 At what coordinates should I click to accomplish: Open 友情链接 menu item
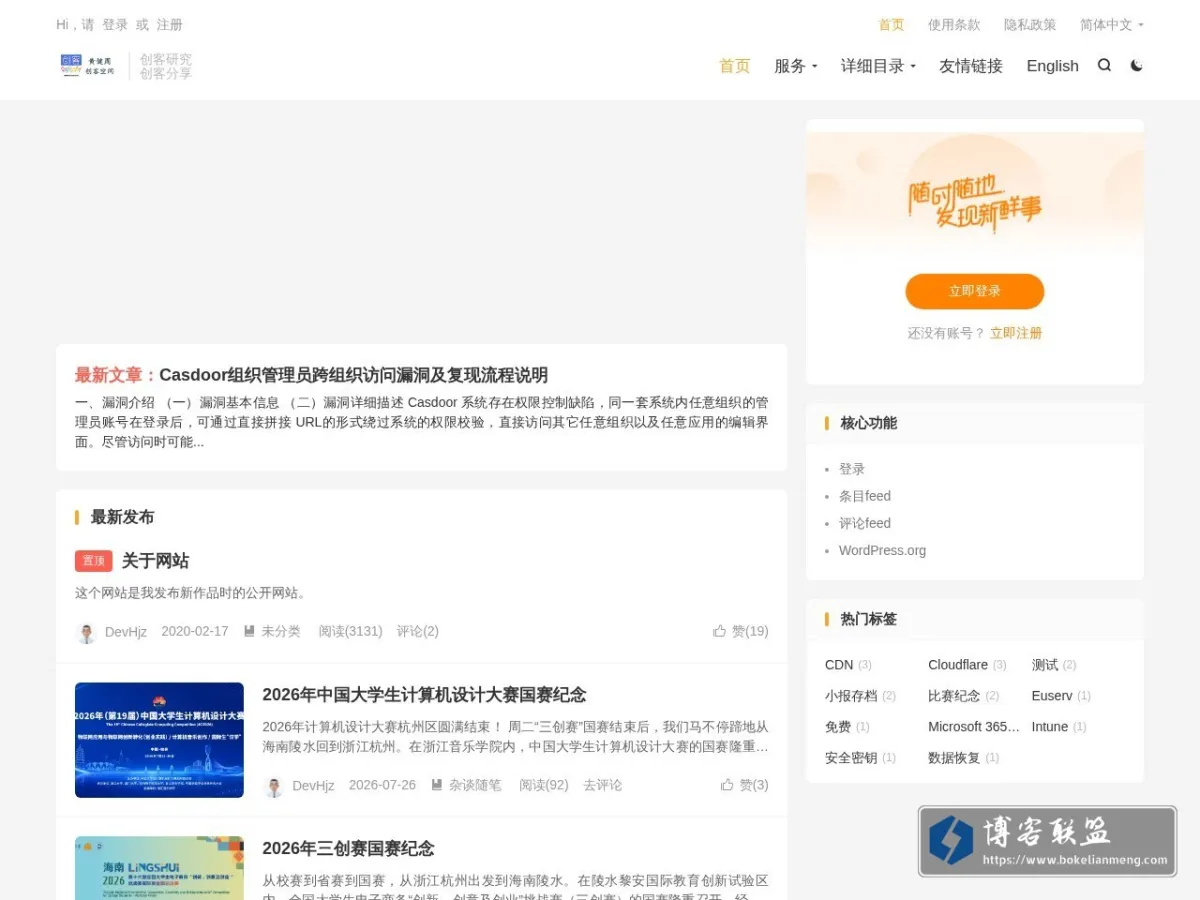tap(971, 66)
